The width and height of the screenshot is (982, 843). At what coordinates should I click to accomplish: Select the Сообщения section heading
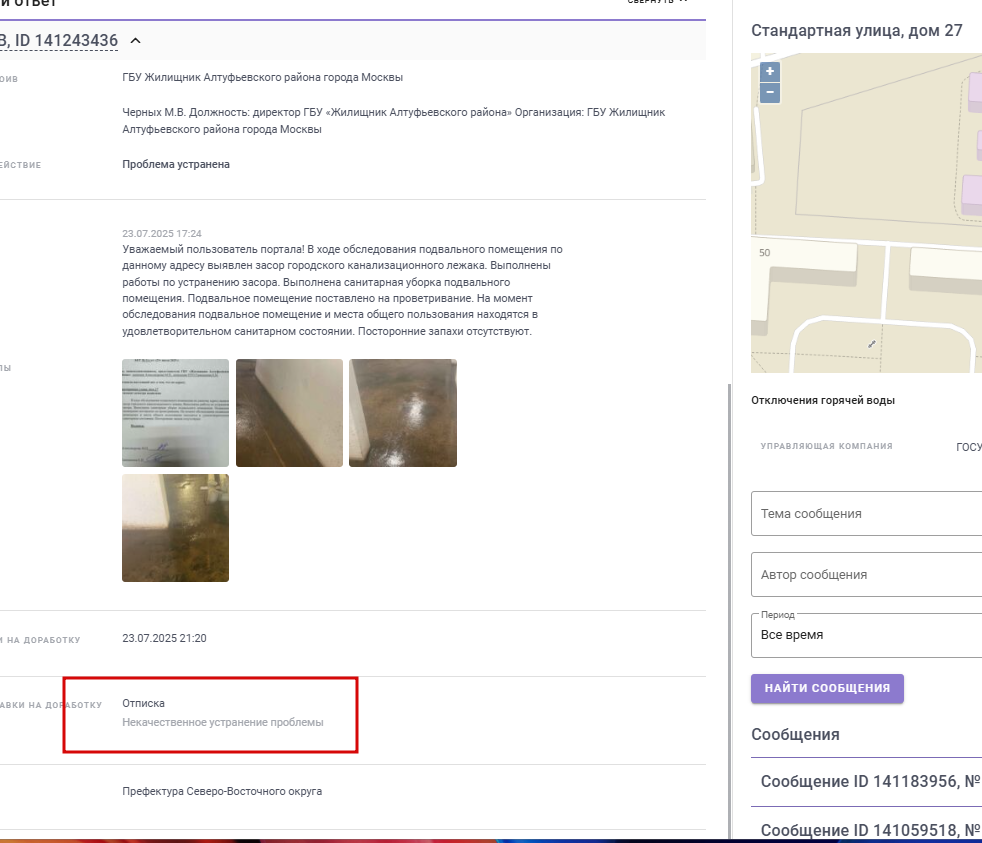(795, 735)
